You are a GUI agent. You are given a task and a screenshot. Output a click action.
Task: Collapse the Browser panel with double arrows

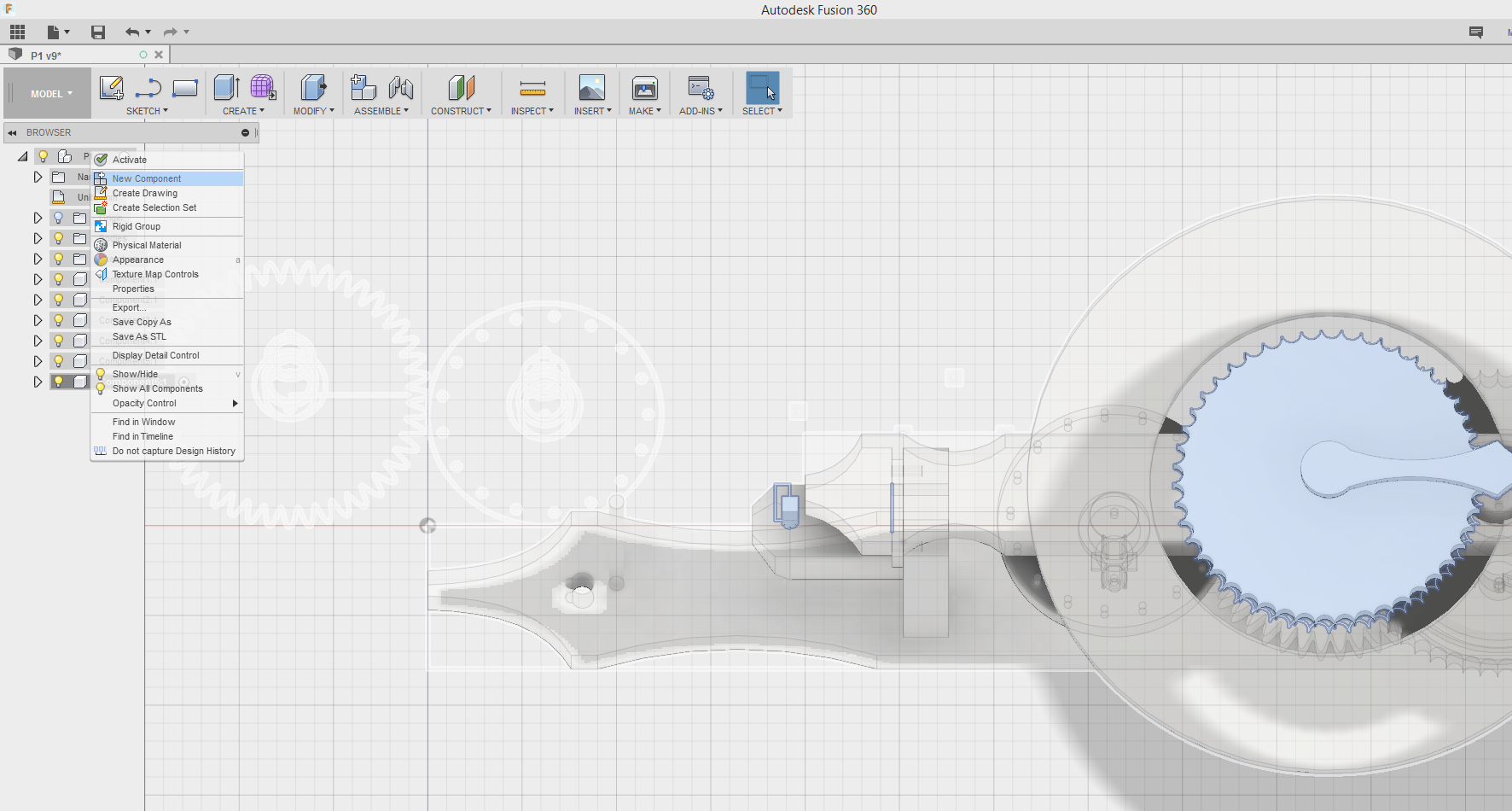pyautogui.click(x=12, y=133)
